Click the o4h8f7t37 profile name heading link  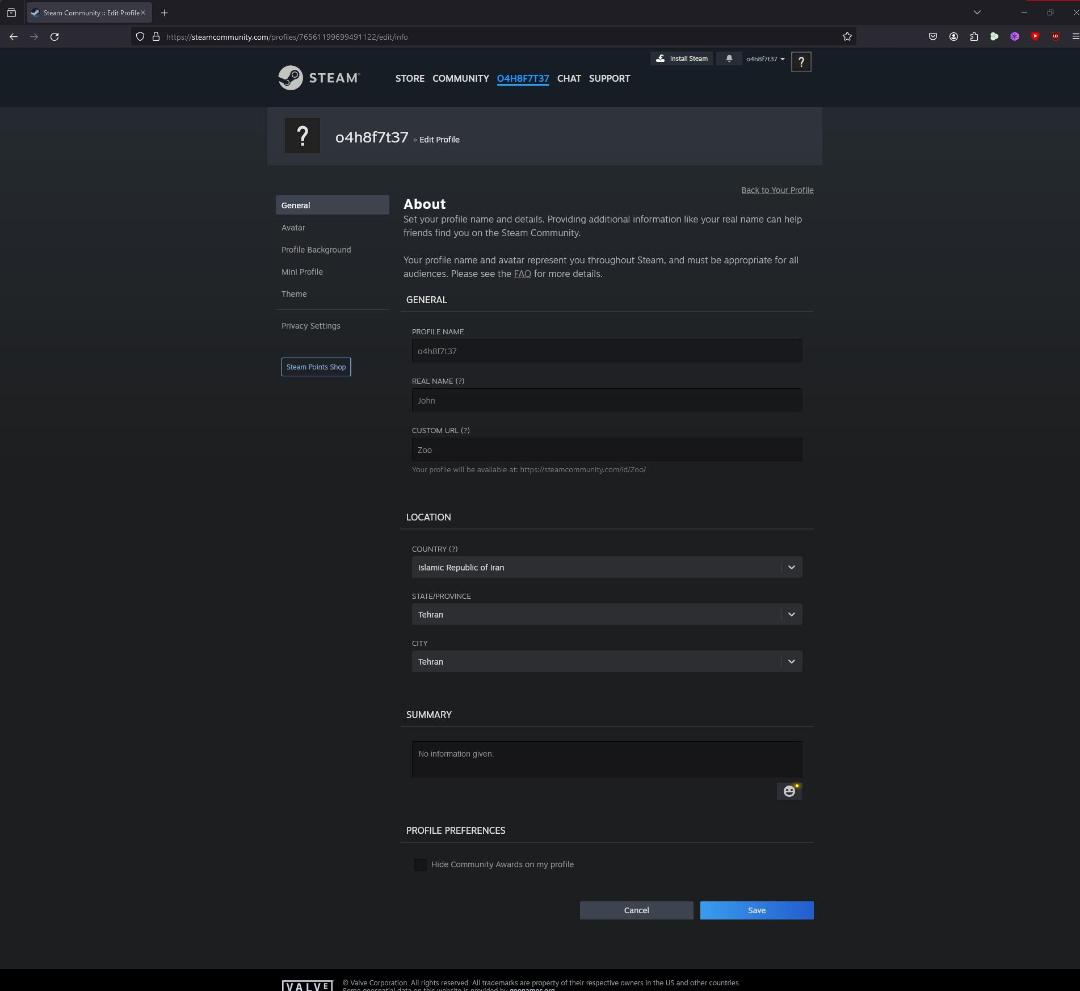pyautogui.click(x=371, y=137)
